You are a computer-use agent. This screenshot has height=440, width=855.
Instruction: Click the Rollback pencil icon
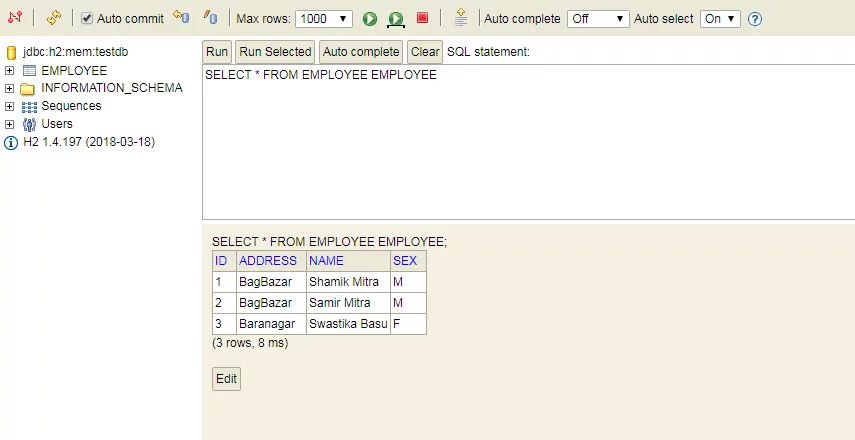coord(210,17)
